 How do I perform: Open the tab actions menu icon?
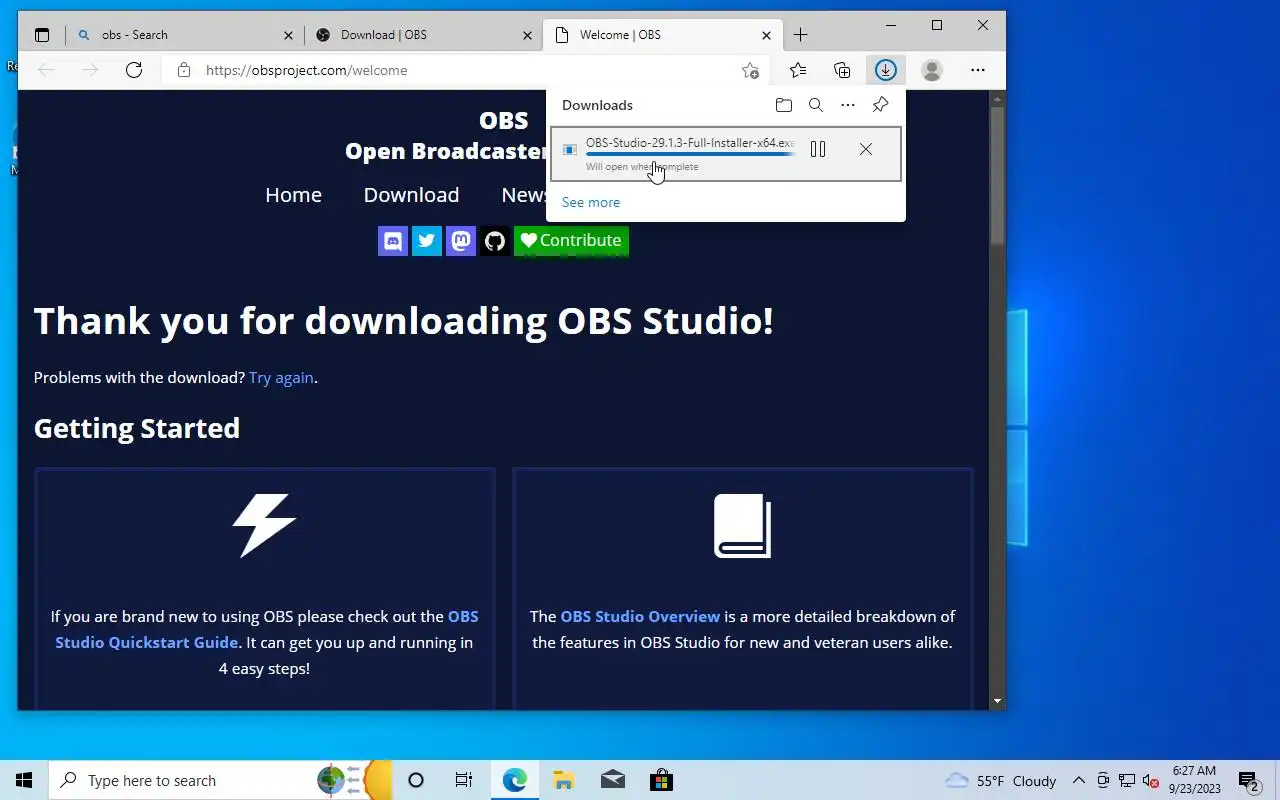click(42, 35)
